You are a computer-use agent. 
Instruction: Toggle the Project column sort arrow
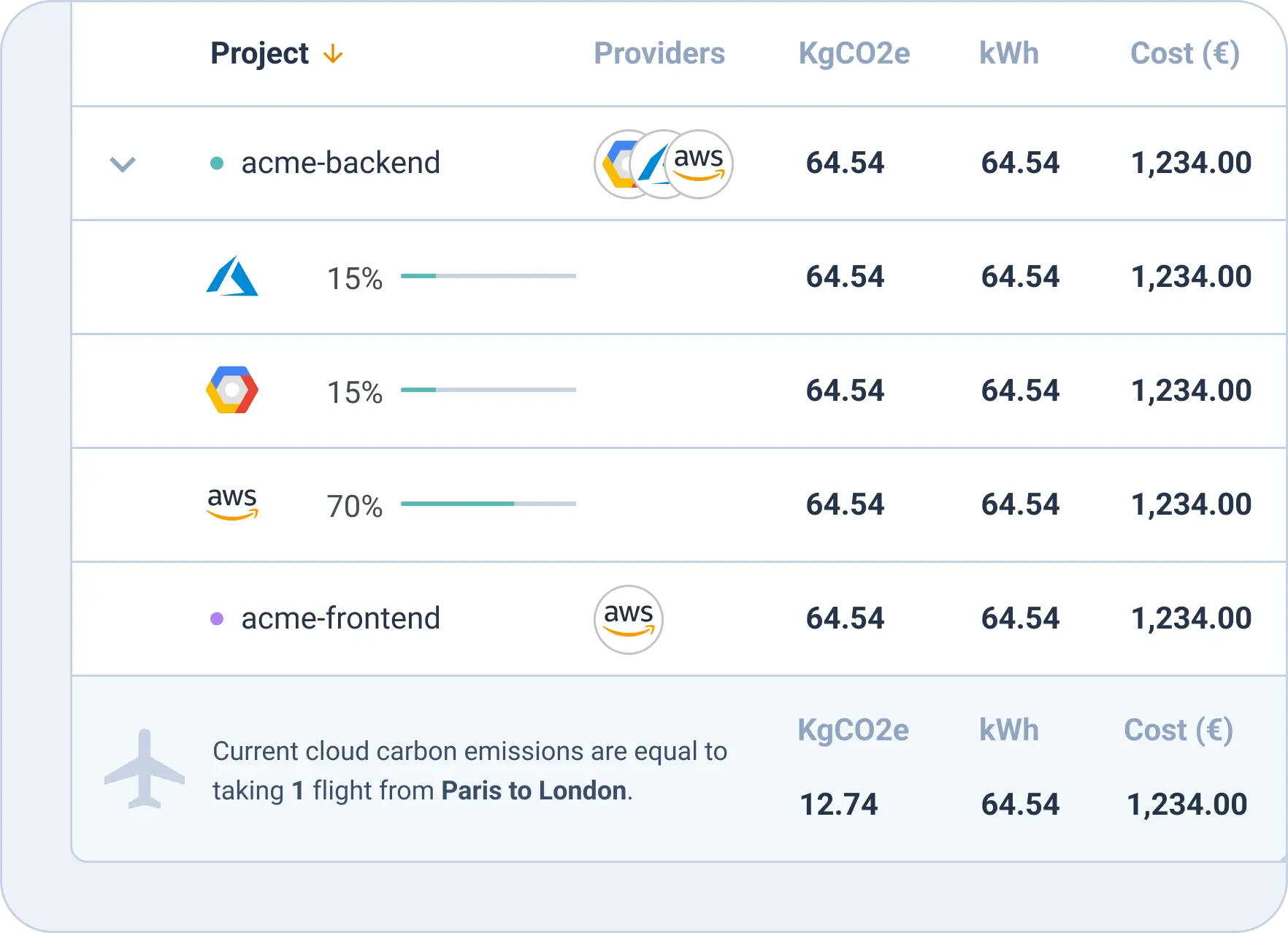click(333, 54)
